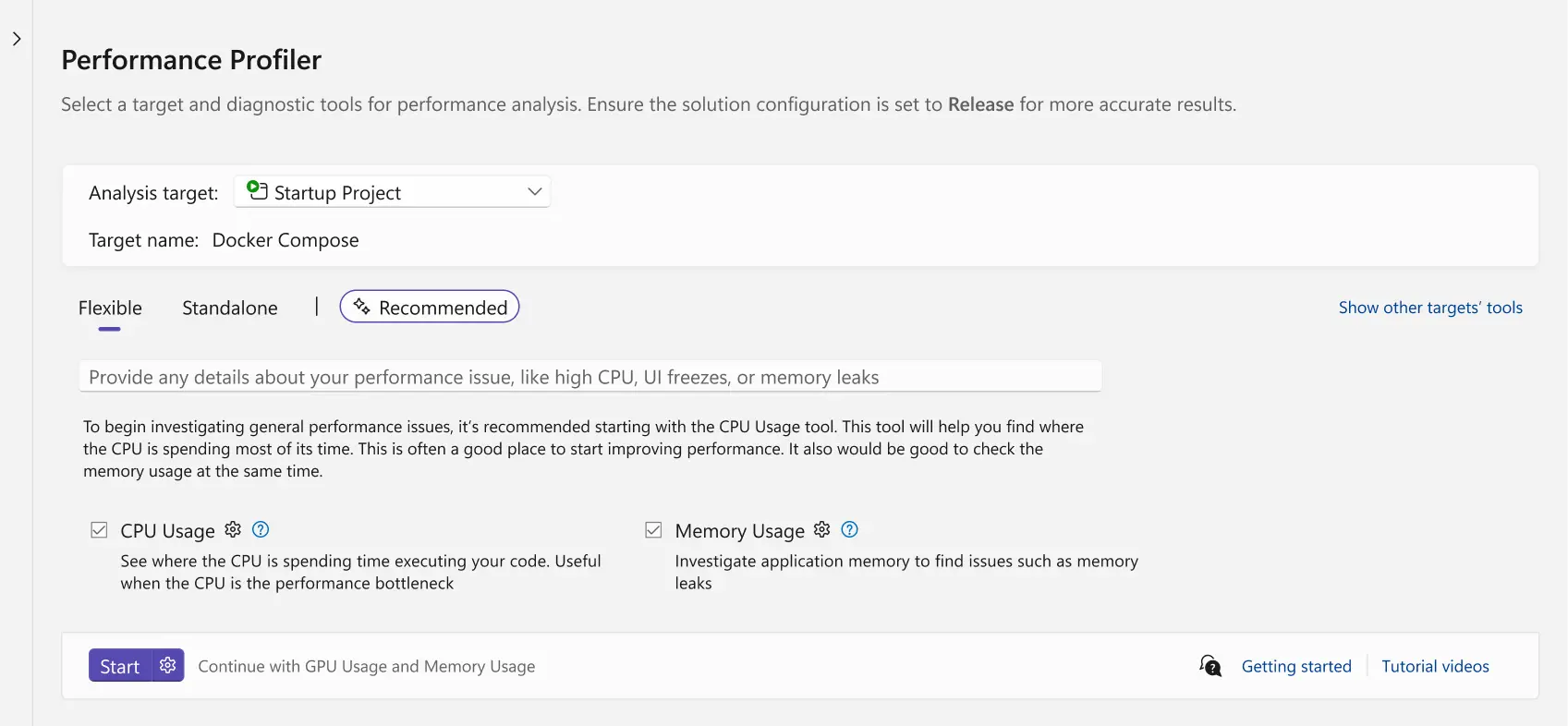Open CPU Usage settings gear

[233, 529]
